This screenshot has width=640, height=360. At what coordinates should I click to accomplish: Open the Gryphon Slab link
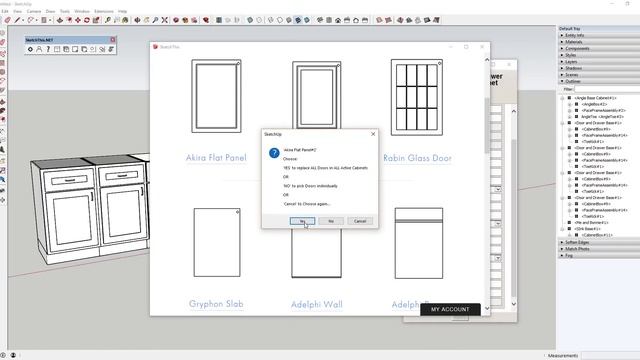(x=216, y=304)
